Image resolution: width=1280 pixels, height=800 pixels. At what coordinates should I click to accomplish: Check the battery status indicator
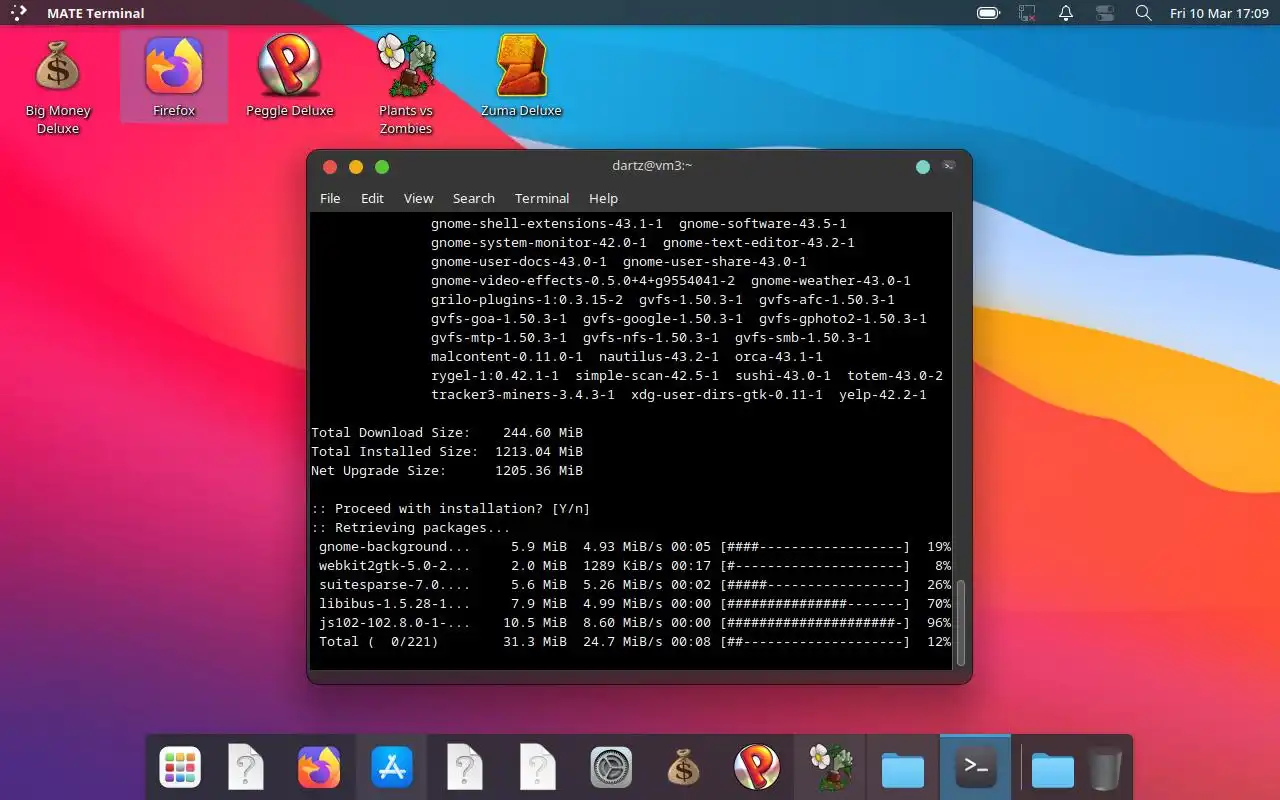pyautogui.click(x=988, y=13)
